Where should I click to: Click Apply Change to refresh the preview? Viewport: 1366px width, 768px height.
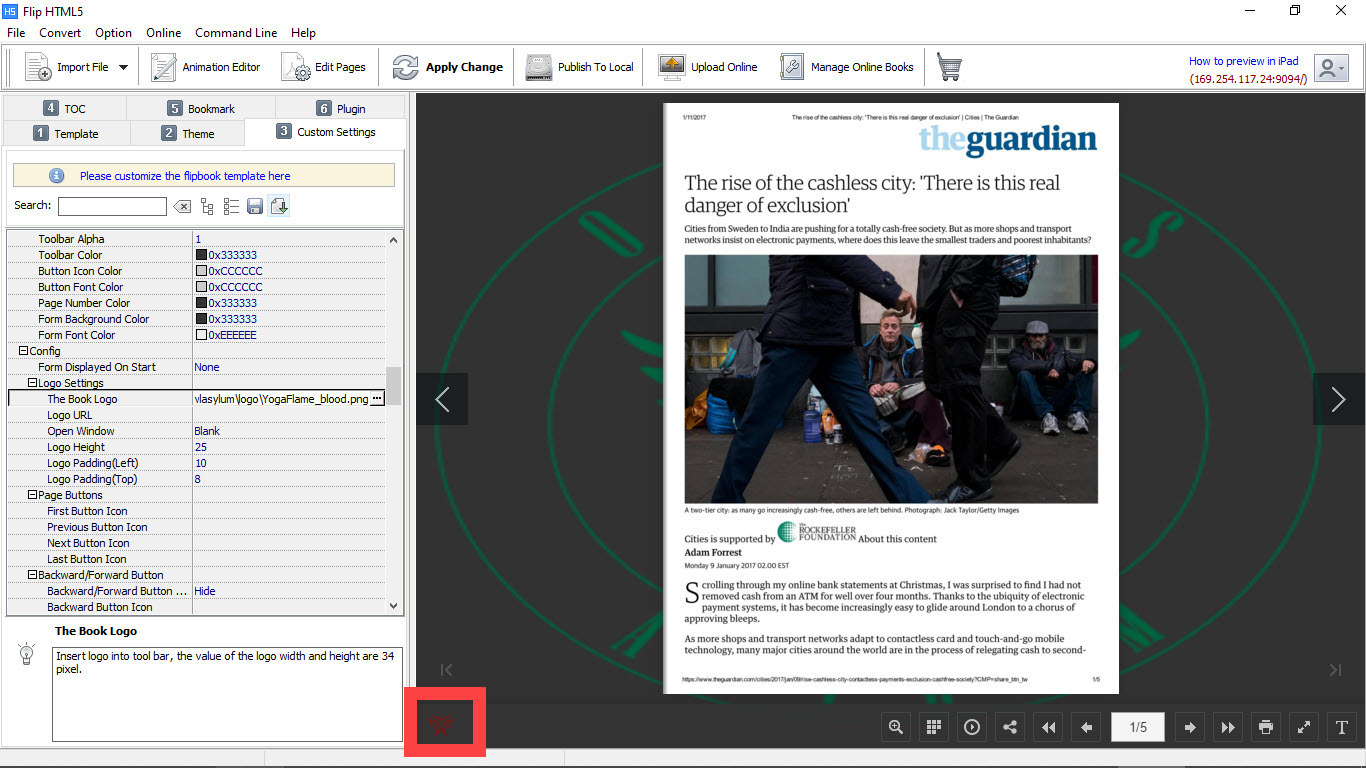tap(447, 67)
